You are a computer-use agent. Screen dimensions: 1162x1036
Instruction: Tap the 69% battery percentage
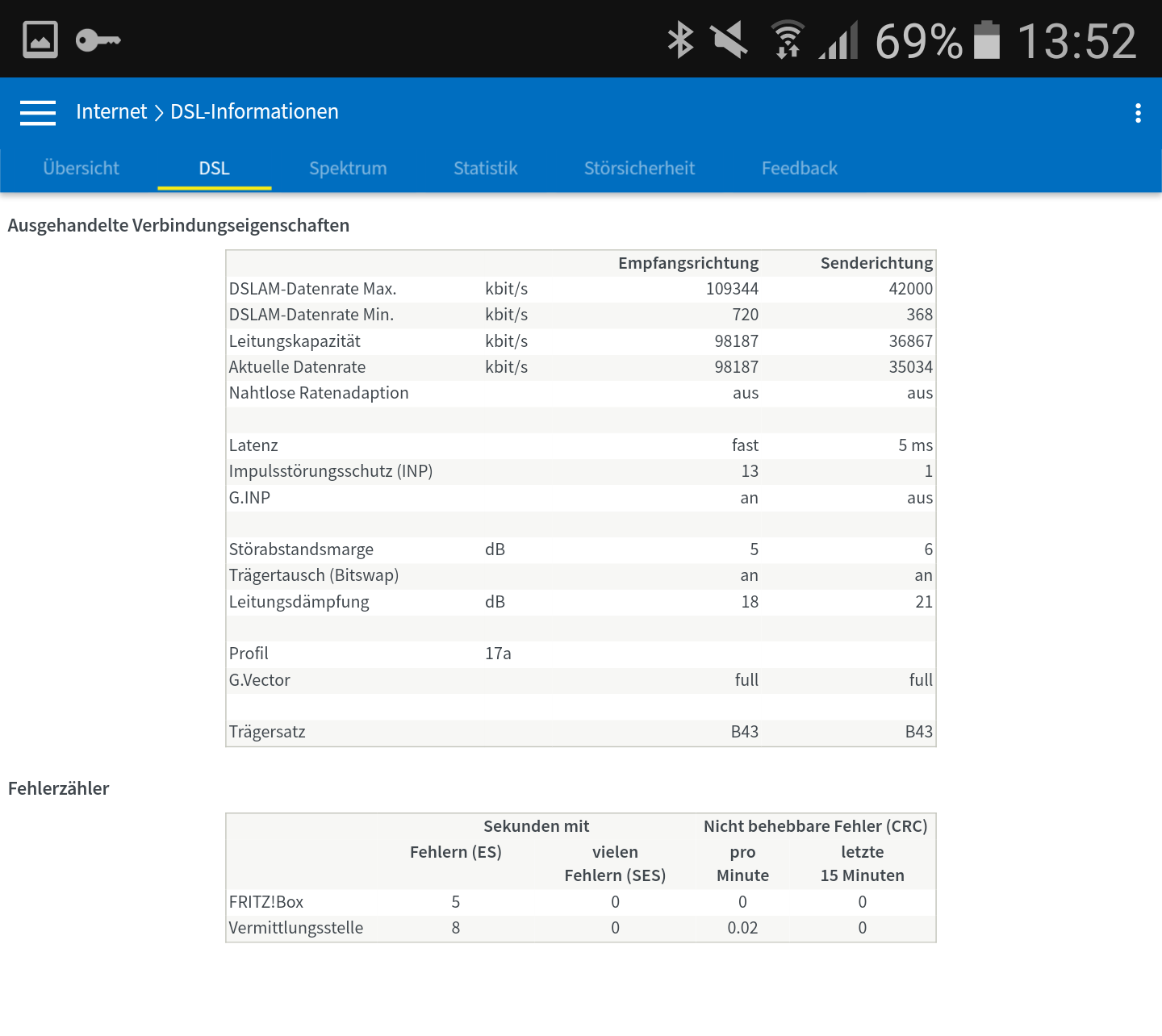coord(918,40)
